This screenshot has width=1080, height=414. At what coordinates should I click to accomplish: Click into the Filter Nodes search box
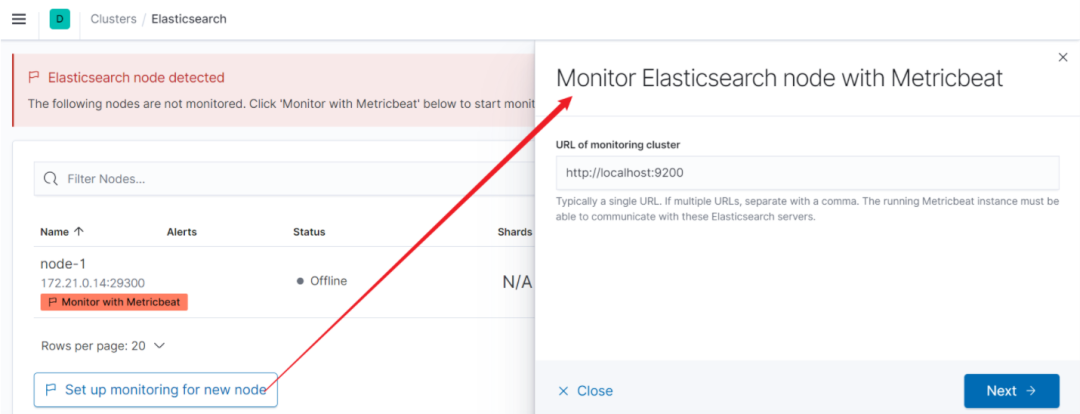point(280,179)
